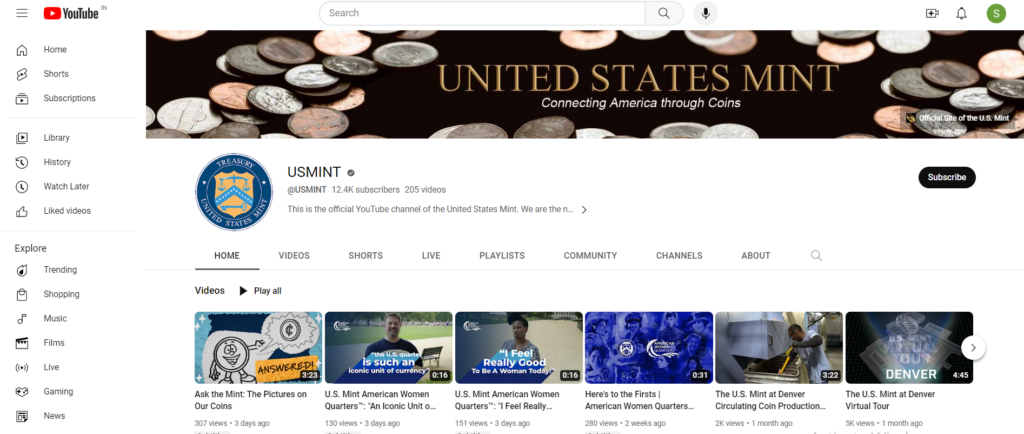
Task: Switch to the CHANNELS tab
Action: [679, 256]
